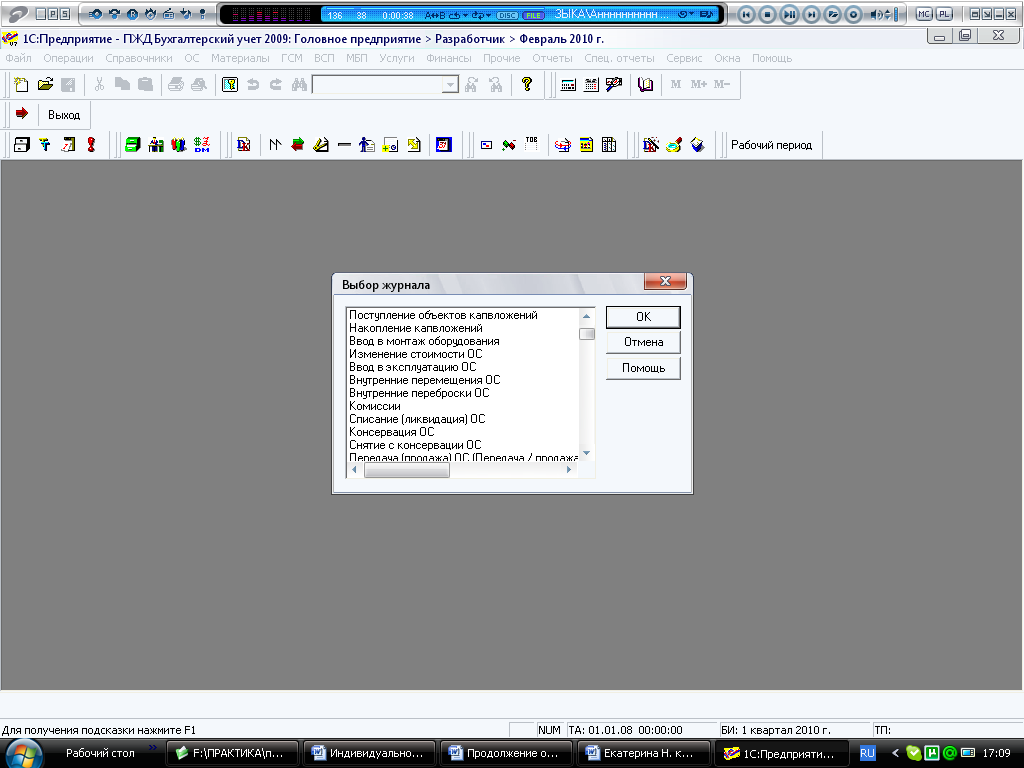Click the RU language indicator in taskbar

[x=867, y=754]
